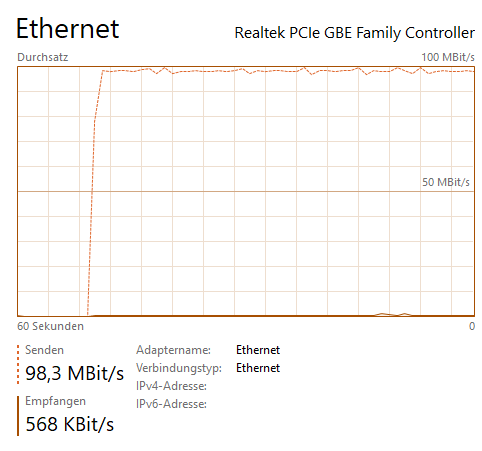Select the Ethernet value next to Adaptername

(x=258, y=350)
